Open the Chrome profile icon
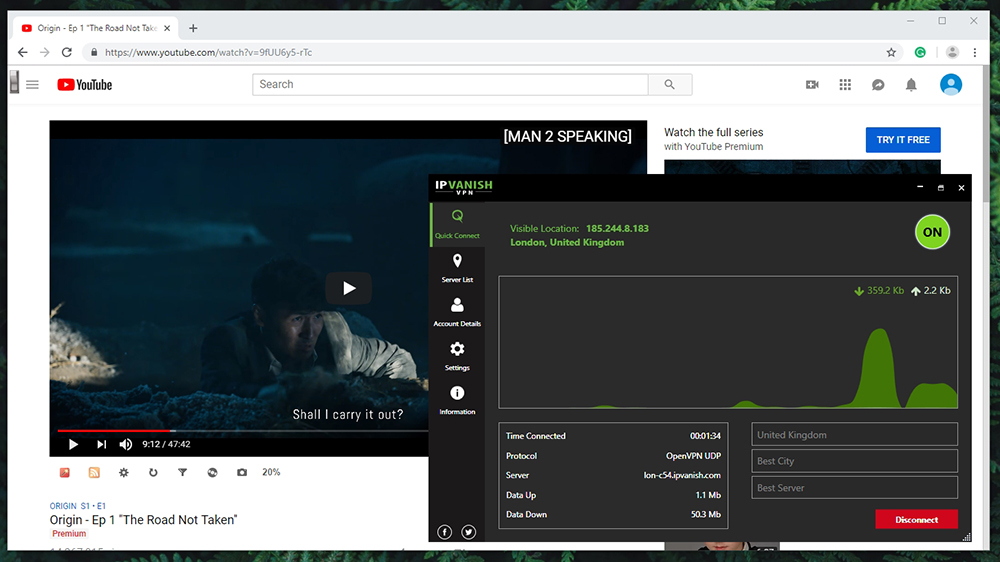 point(952,52)
